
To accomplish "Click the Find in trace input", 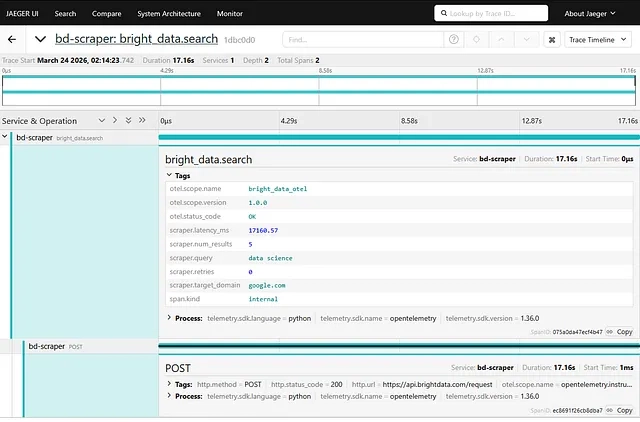I will [362, 39].
